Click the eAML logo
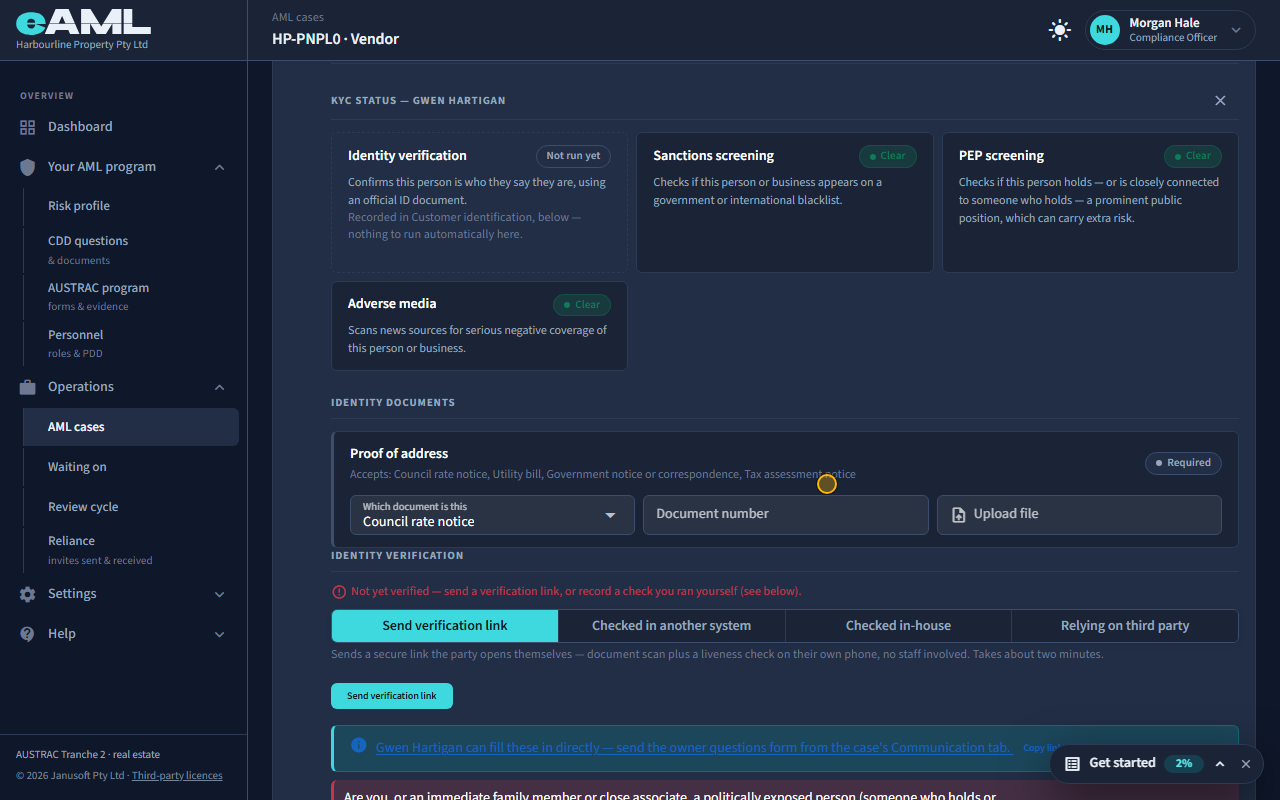Image resolution: width=1280 pixels, height=800 pixels. [x=83, y=22]
